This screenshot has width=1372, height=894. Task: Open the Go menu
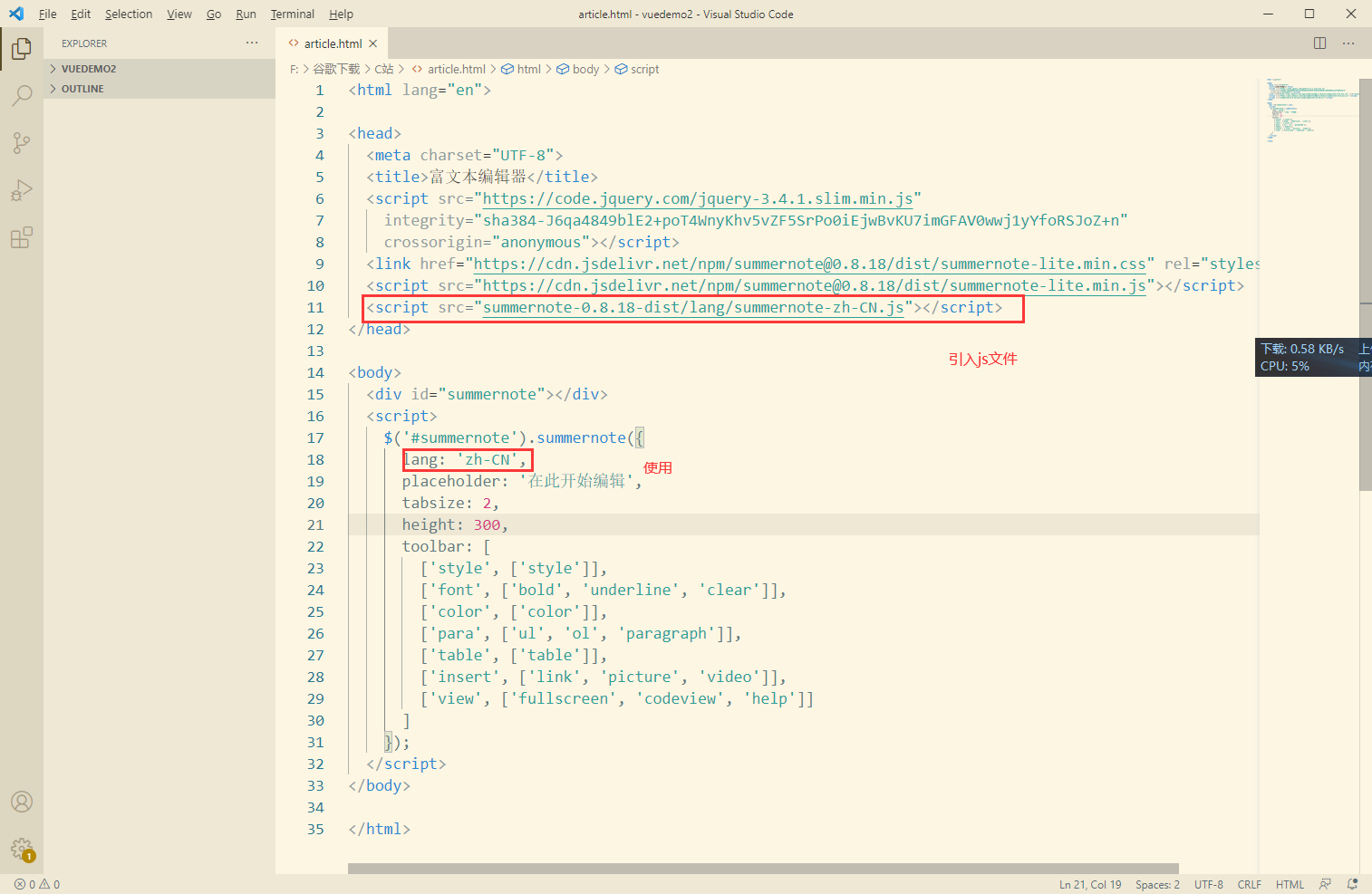coord(214,14)
